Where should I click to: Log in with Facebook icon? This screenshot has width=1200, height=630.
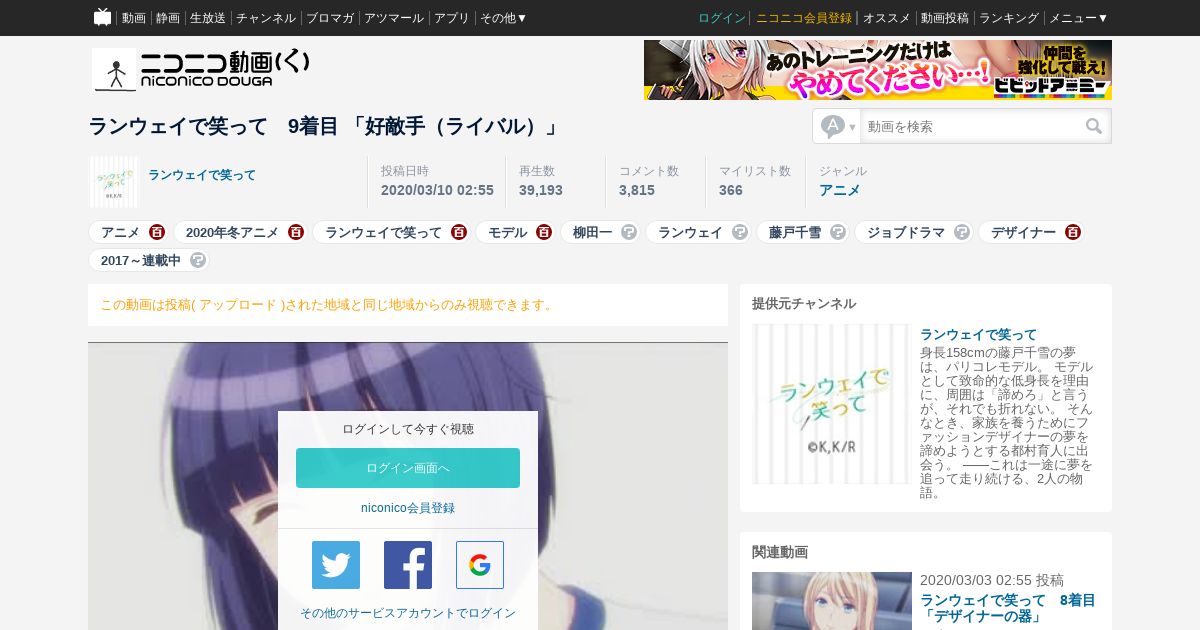tap(408, 565)
